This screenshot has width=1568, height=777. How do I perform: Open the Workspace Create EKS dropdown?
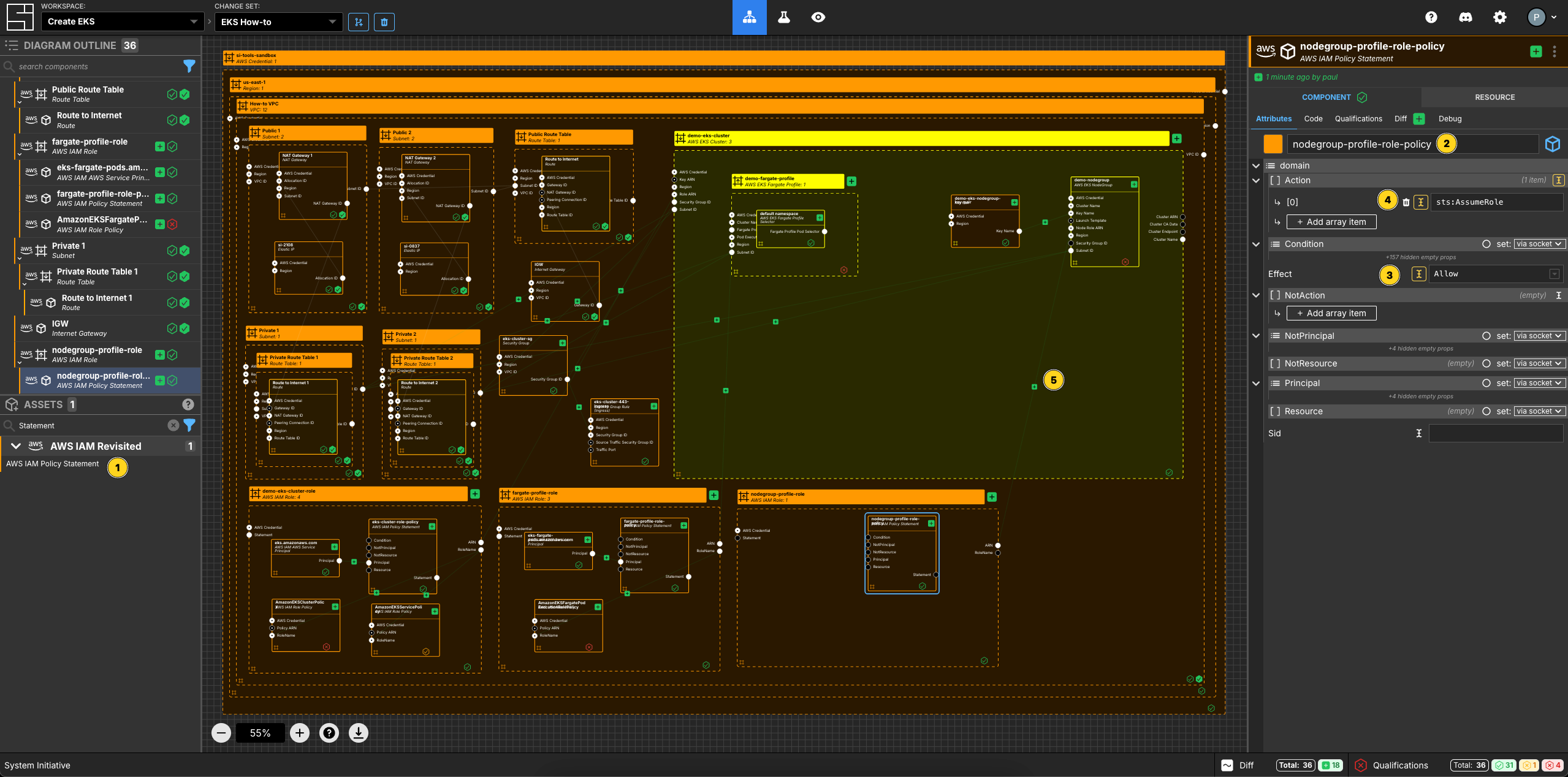click(122, 21)
